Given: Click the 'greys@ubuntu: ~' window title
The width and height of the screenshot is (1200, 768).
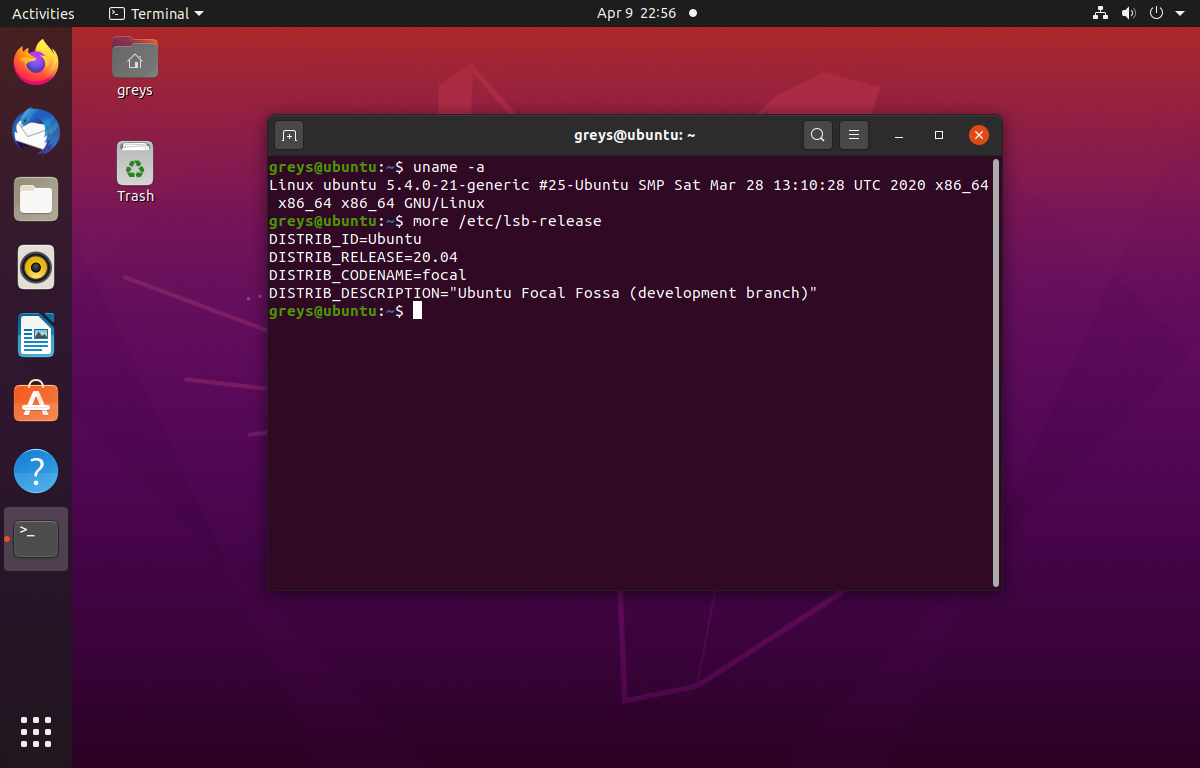Looking at the screenshot, I should (x=634, y=135).
